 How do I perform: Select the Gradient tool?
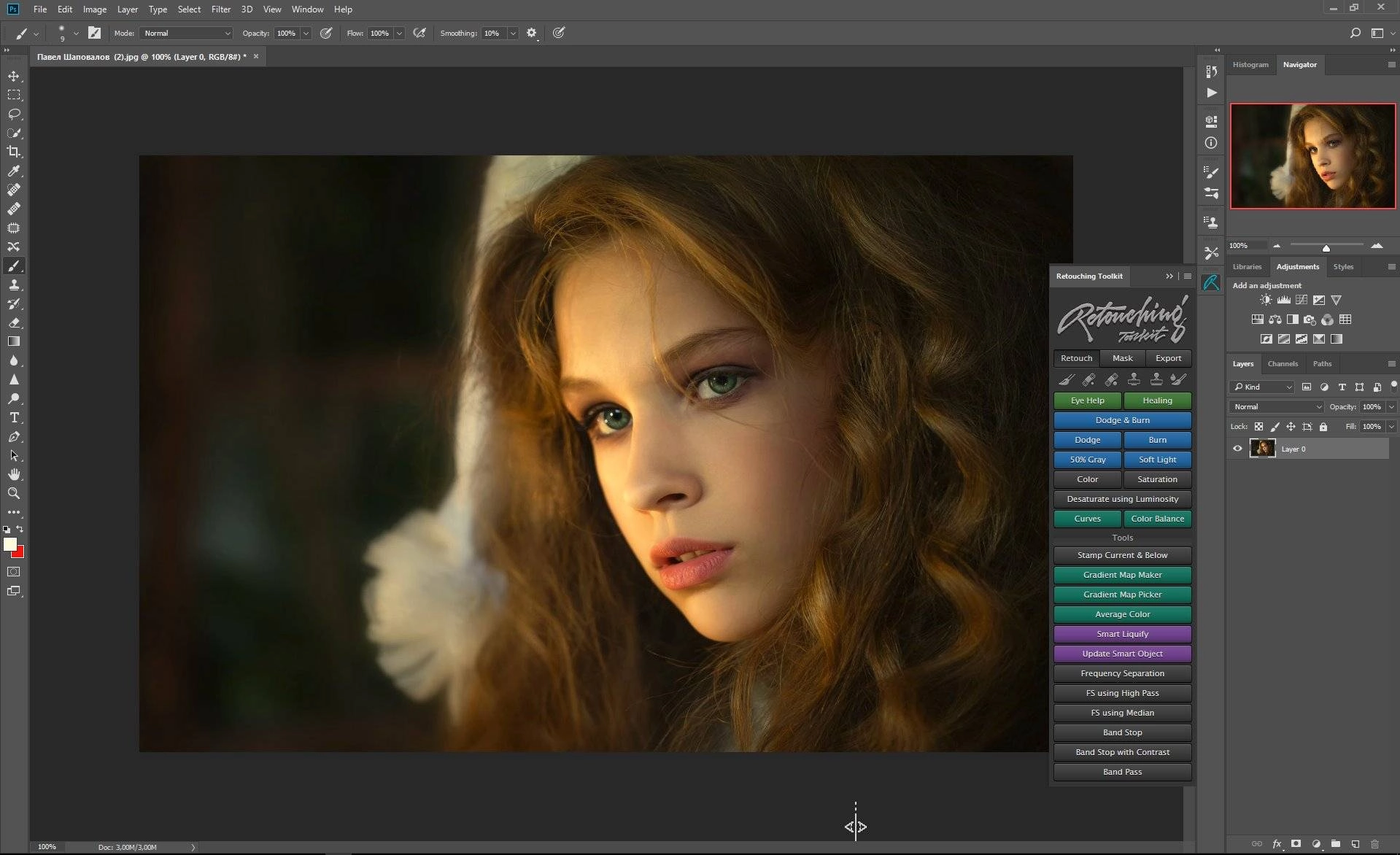point(14,341)
